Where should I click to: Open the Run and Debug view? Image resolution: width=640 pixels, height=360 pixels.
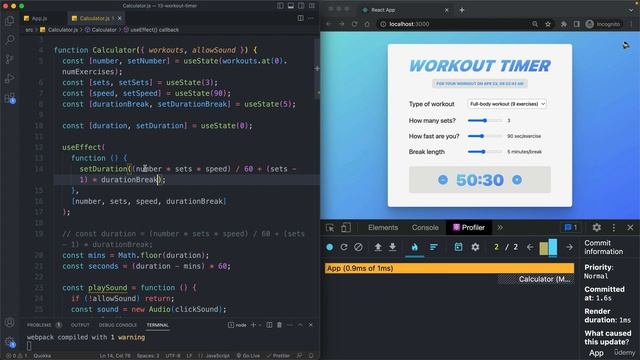(9, 78)
